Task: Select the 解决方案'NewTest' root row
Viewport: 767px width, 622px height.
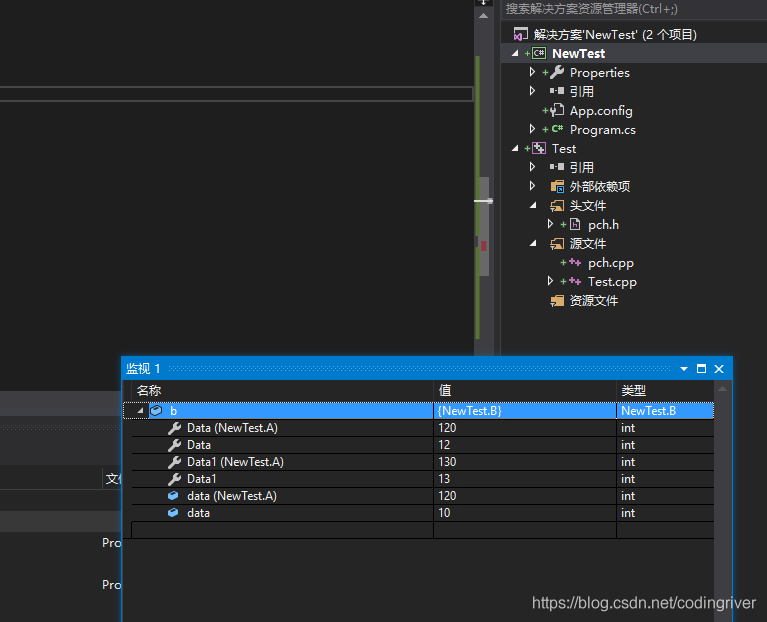Action: tap(615, 34)
